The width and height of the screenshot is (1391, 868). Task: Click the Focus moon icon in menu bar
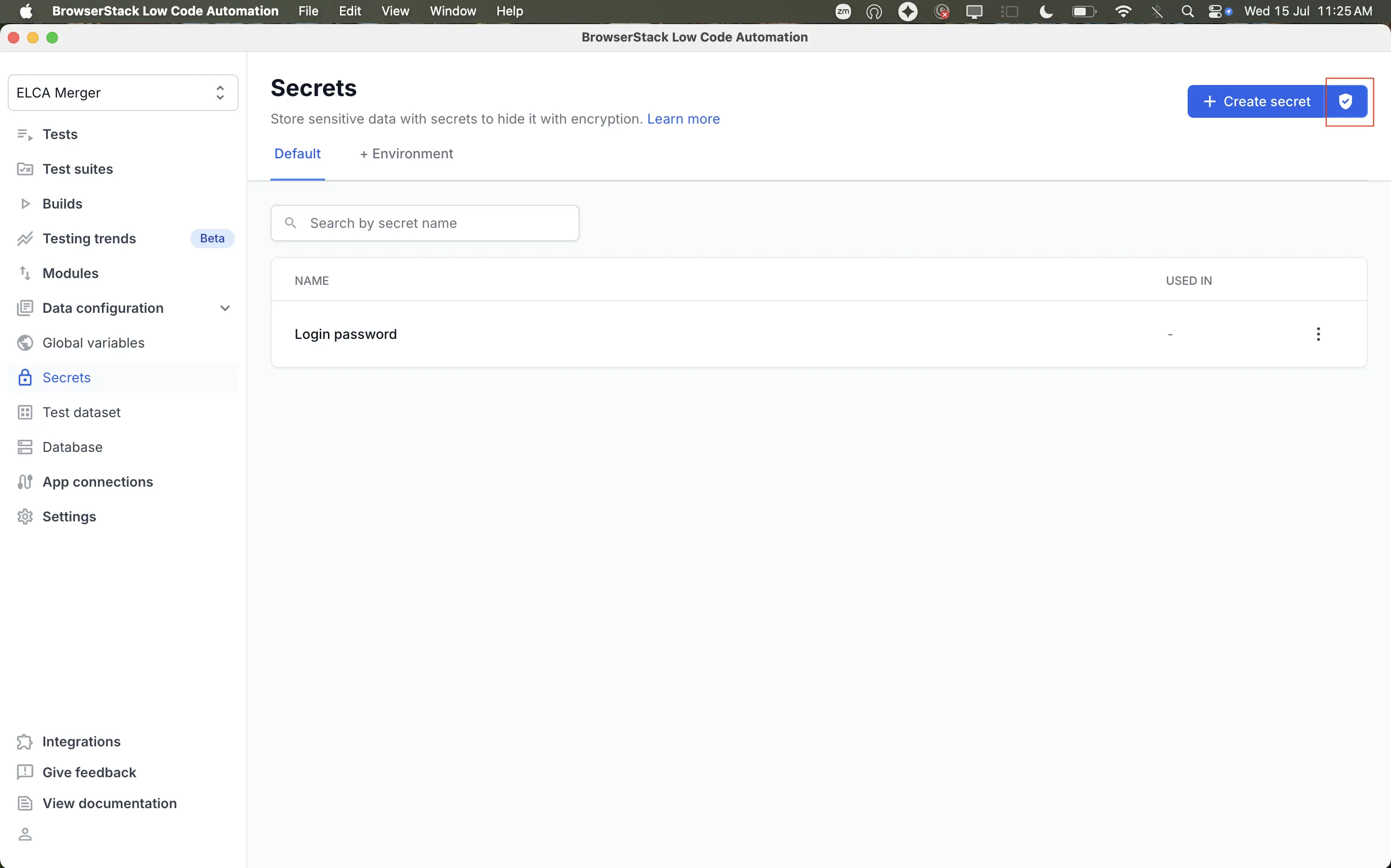[x=1046, y=12]
